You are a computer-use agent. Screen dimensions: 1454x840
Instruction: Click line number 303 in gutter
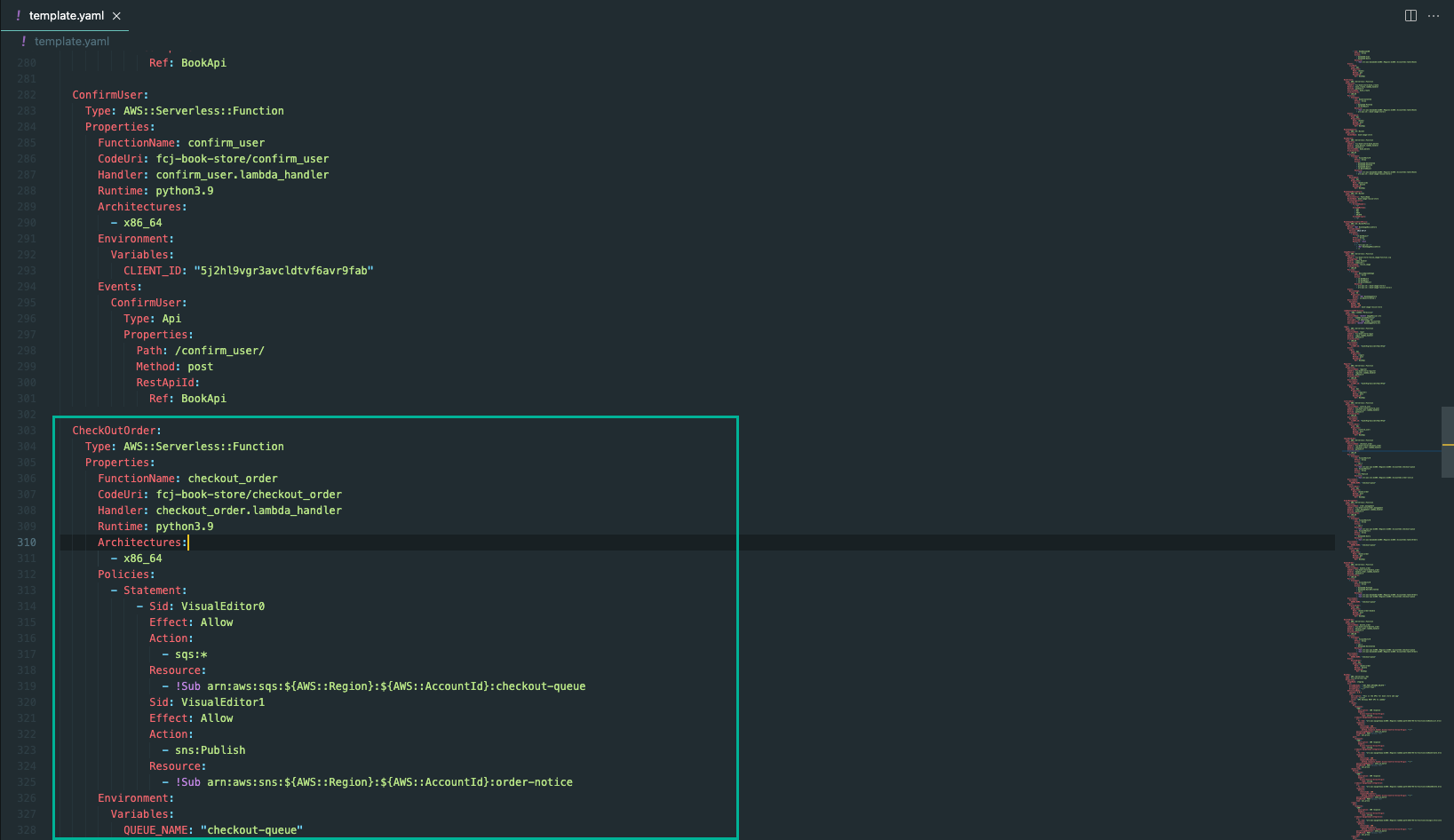(27, 431)
